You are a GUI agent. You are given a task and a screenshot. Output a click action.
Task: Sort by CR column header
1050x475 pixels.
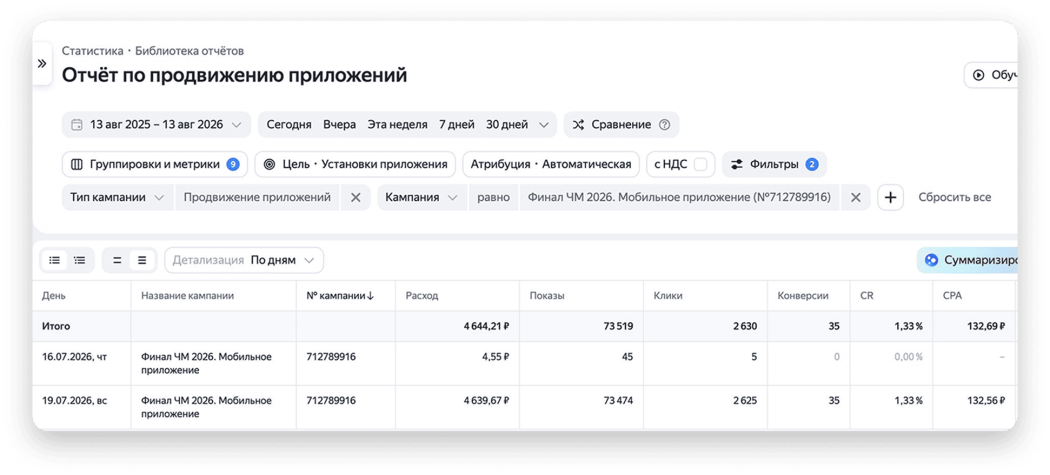tap(867, 295)
